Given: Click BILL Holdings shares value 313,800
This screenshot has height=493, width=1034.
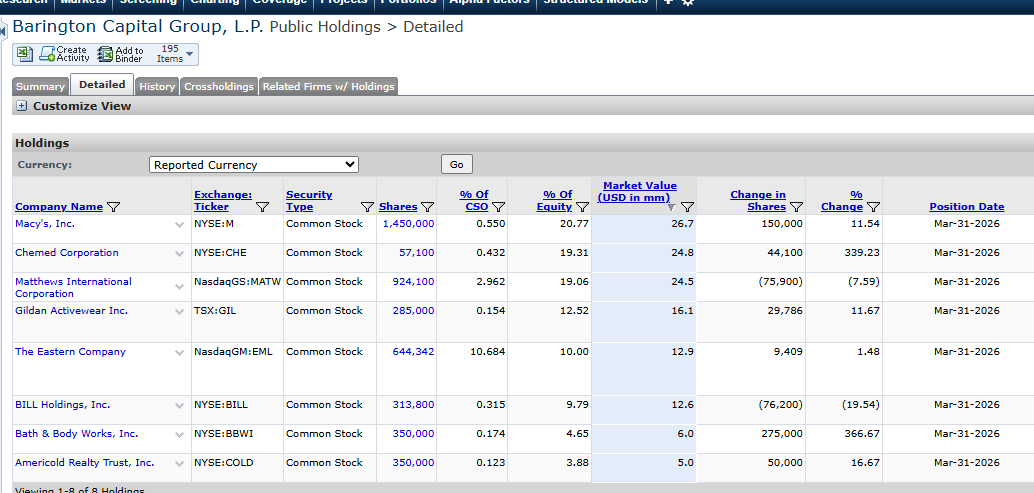Looking at the screenshot, I should [413, 405].
